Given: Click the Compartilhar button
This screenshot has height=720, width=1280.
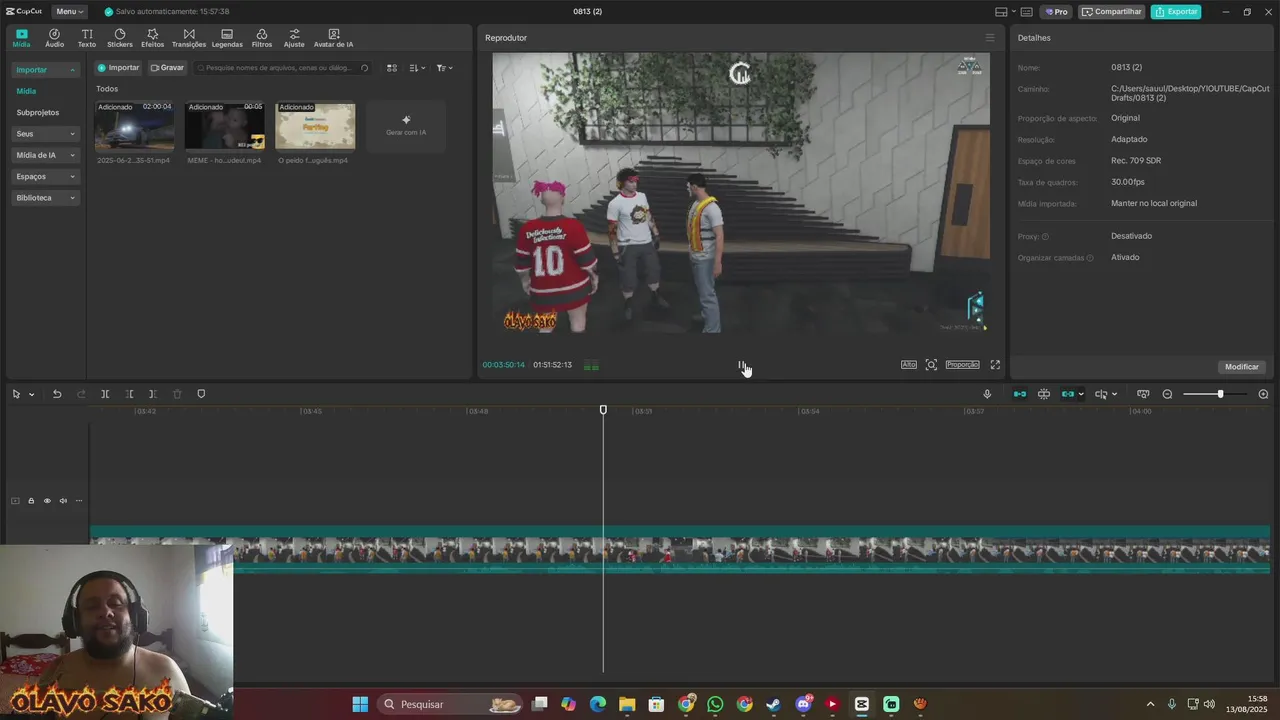Looking at the screenshot, I should pyautogui.click(x=1112, y=12).
